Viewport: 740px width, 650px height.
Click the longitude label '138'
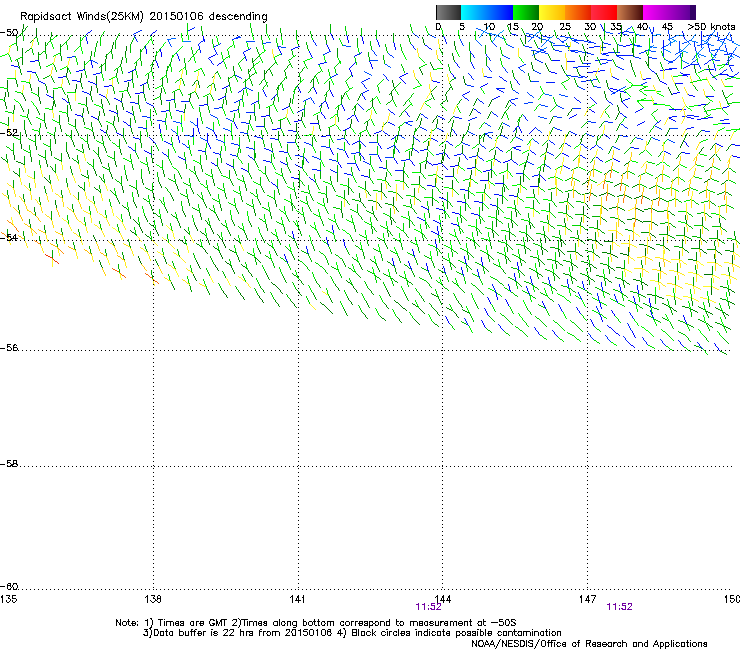[x=153, y=599]
